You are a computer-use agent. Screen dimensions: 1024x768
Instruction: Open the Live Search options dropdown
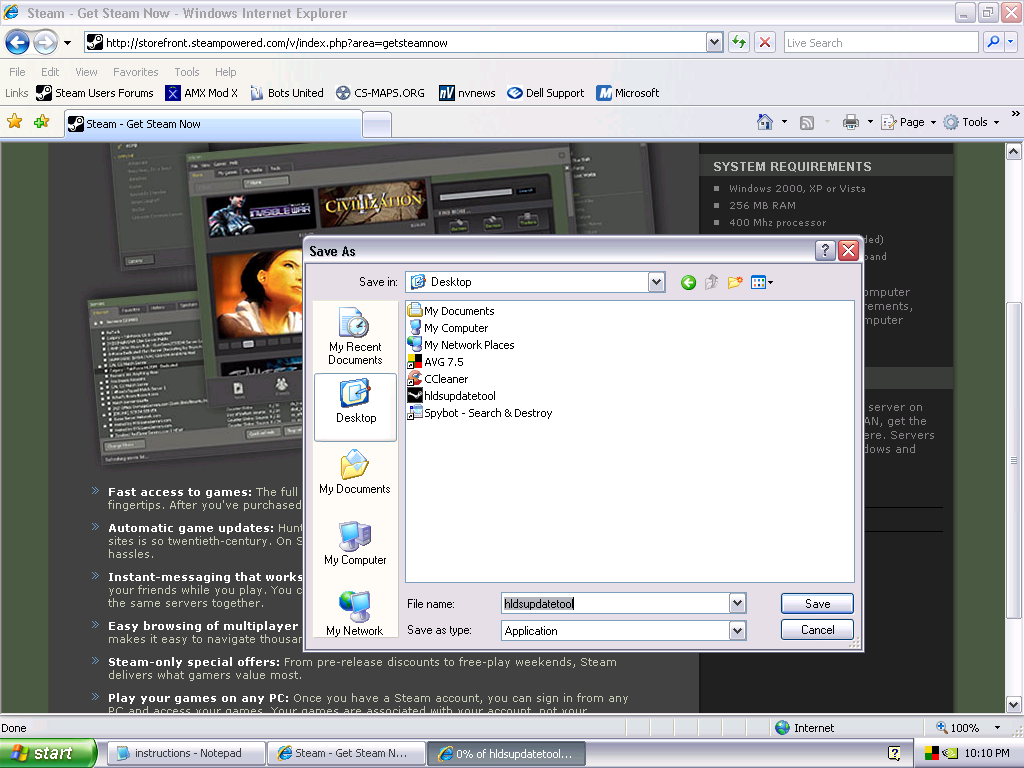[1011, 43]
